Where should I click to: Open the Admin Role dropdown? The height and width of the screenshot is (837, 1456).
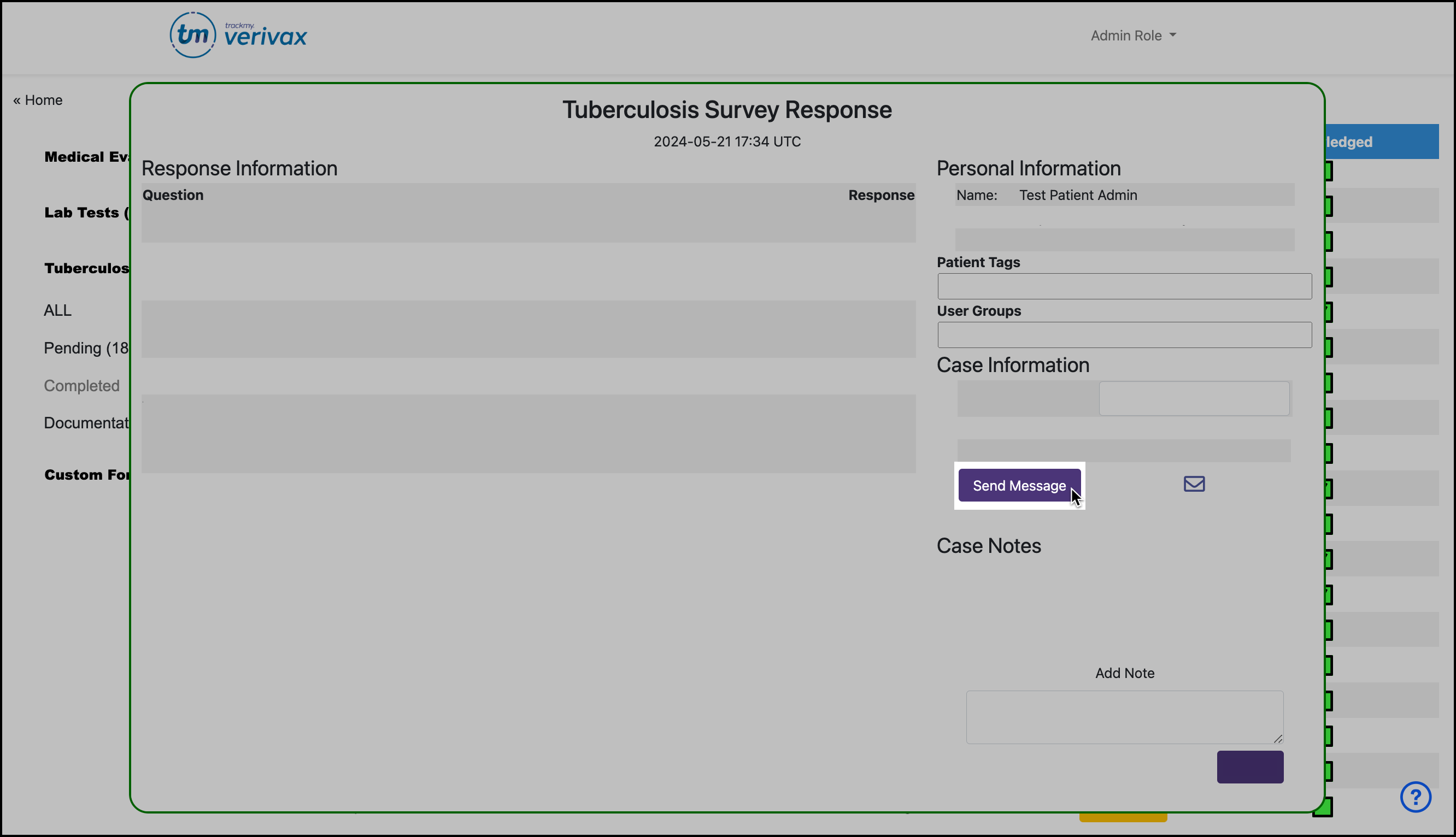pyautogui.click(x=1132, y=35)
